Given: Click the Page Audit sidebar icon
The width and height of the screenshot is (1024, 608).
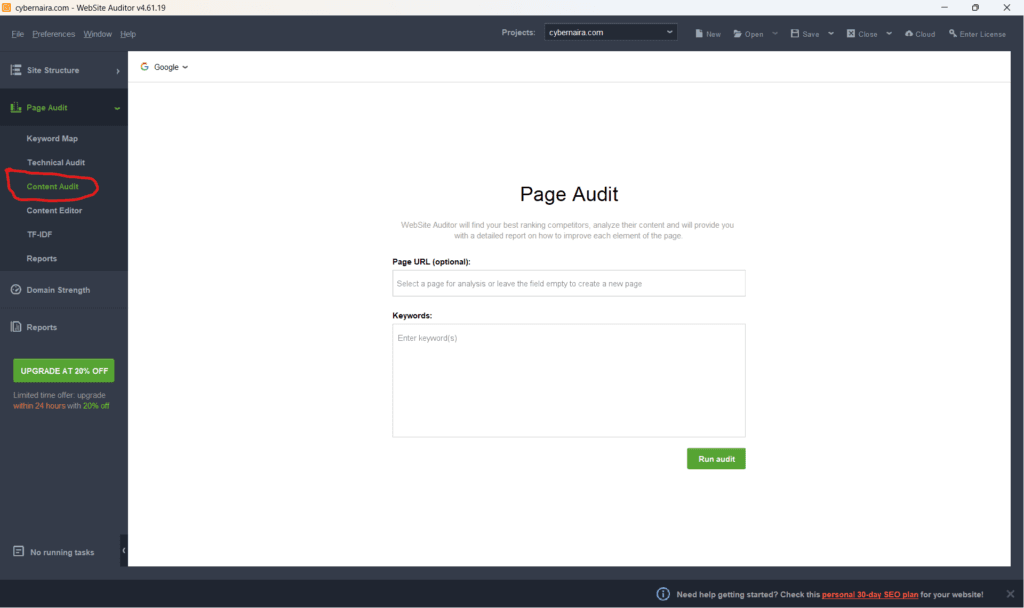Looking at the screenshot, I should (16, 107).
